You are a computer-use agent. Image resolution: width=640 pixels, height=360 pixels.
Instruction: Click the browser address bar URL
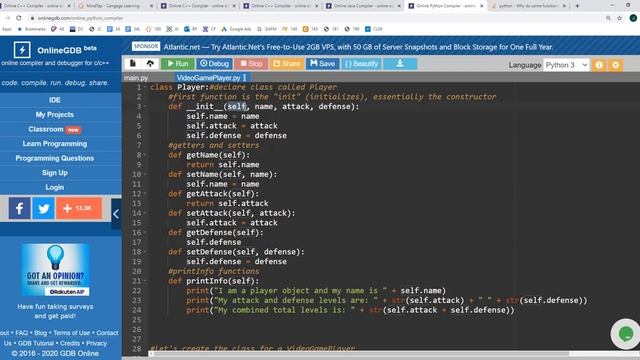[80, 18]
